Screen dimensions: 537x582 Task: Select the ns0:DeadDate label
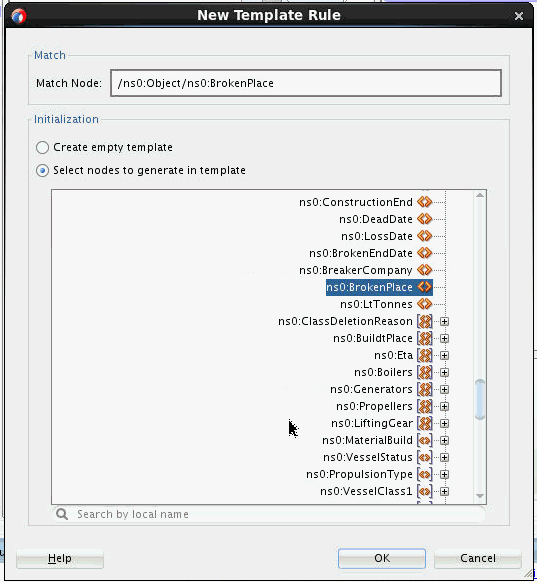pyautogui.click(x=376, y=219)
